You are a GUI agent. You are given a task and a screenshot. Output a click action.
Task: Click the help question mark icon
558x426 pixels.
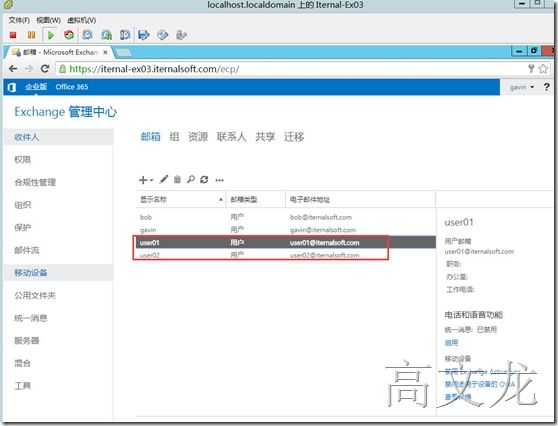(546, 87)
